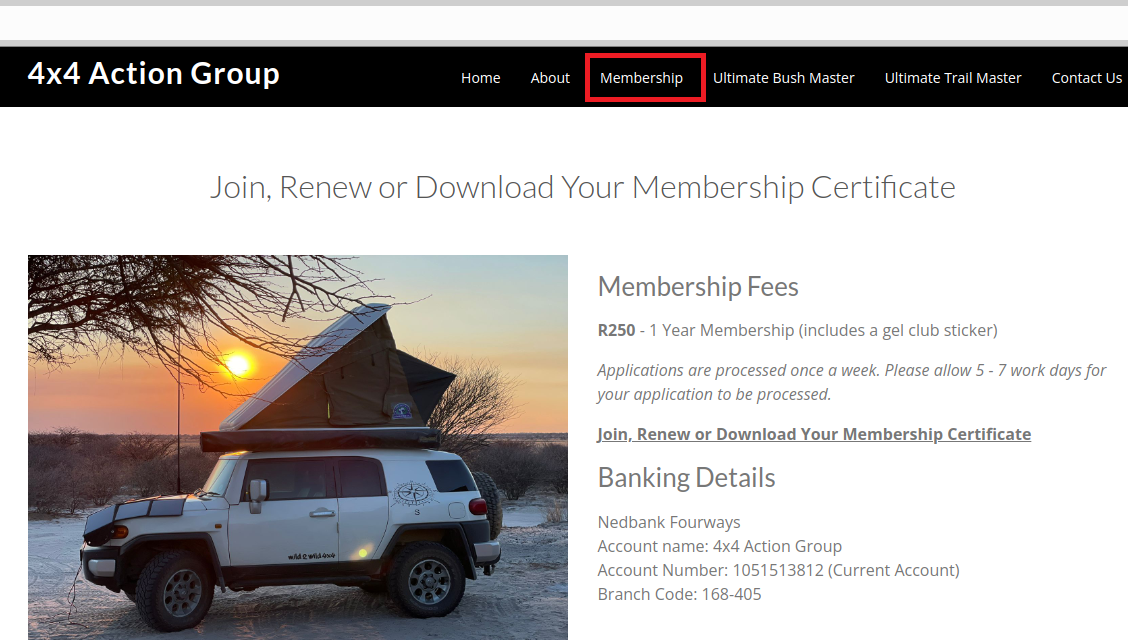Navigate to Contact Us

point(1086,78)
